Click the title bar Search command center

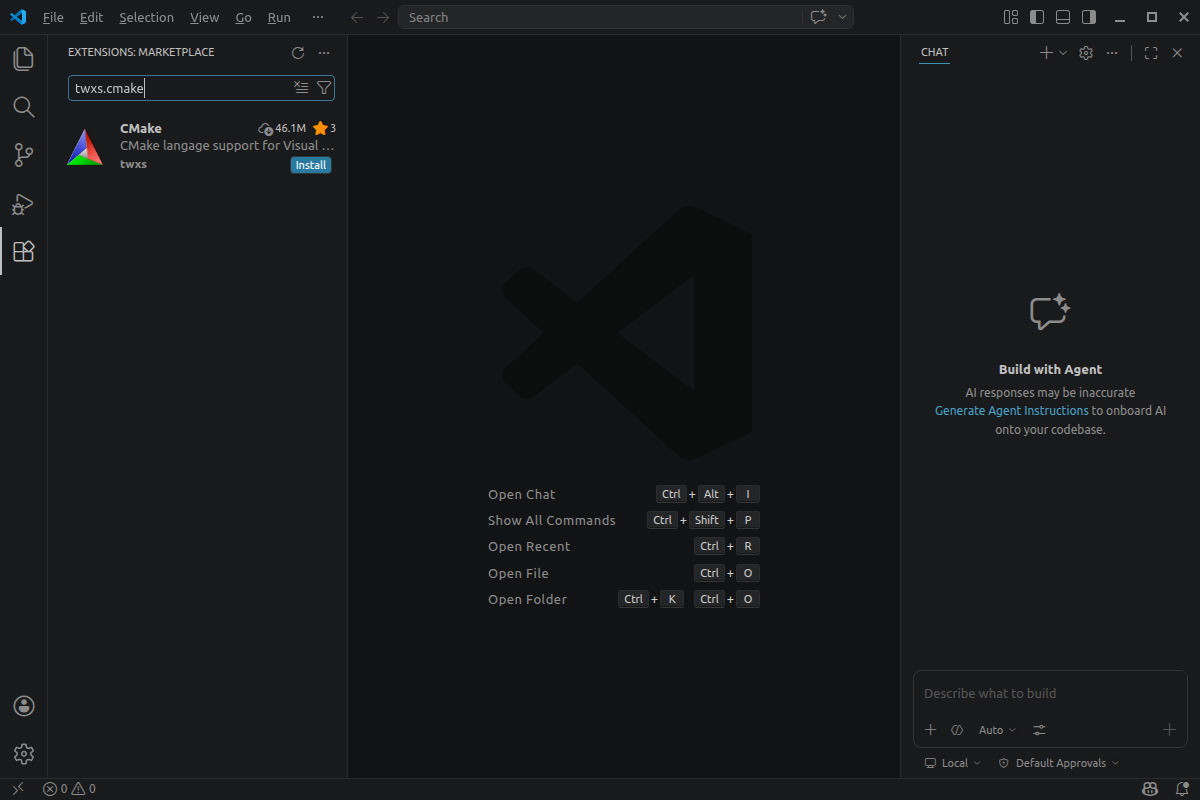pyautogui.click(x=600, y=17)
